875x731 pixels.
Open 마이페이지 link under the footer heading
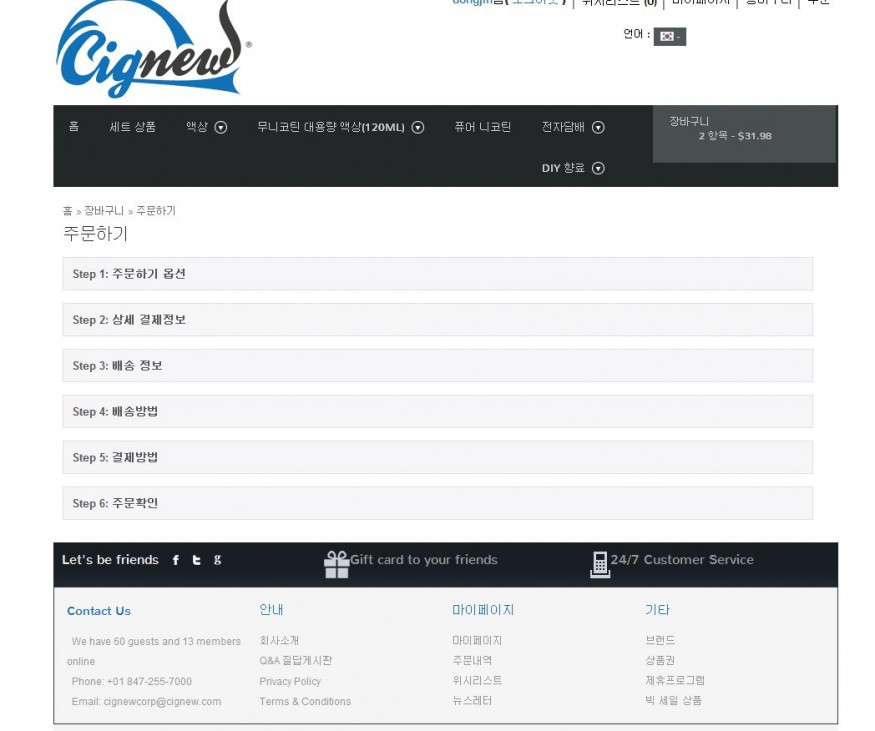coord(477,640)
